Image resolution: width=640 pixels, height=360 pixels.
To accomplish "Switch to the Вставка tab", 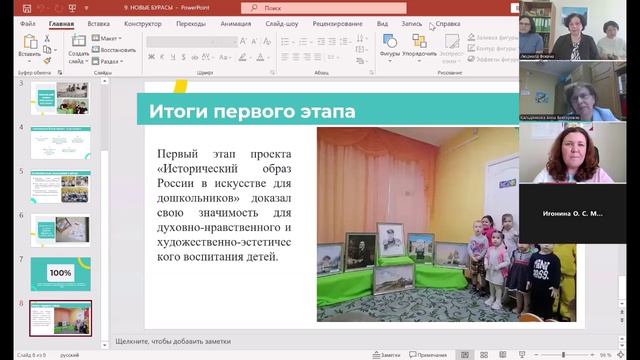I will tap(98, 24).
